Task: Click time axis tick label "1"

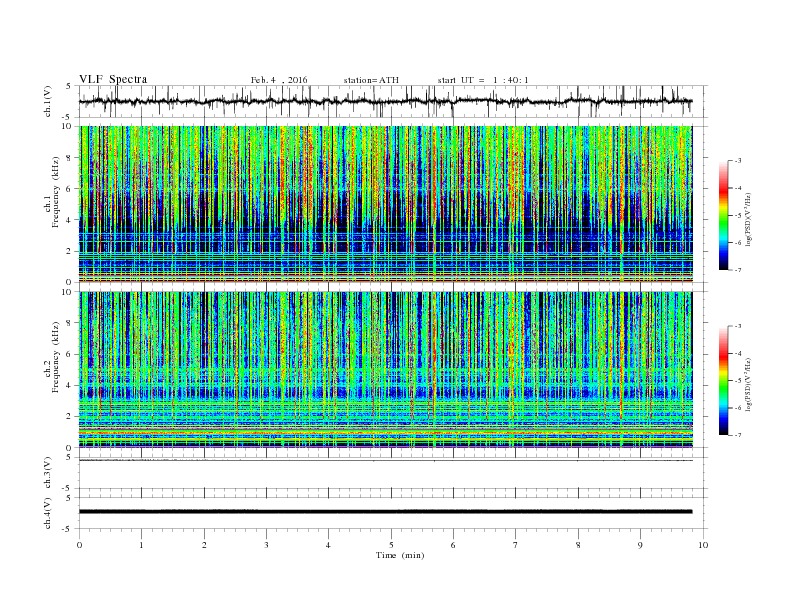Action: (142, 545)
